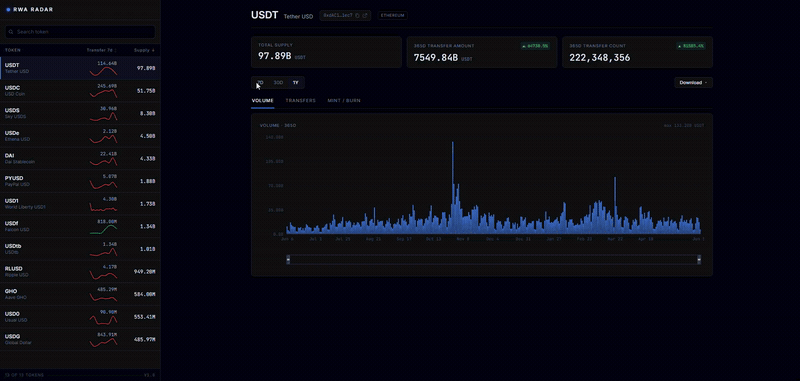Select the 1Y time range
The width and height of the screenshot is (800, 381).
pos(296,83)
